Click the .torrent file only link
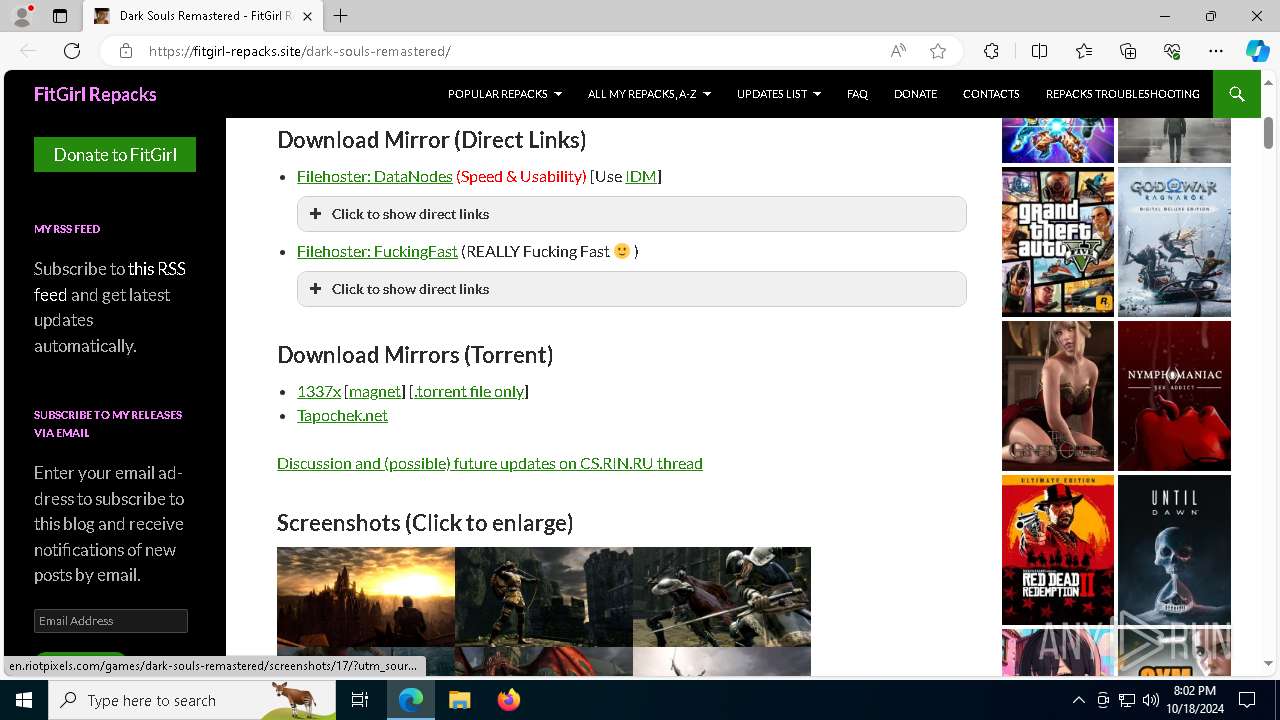1280x720 pixels. coord(469,391)
